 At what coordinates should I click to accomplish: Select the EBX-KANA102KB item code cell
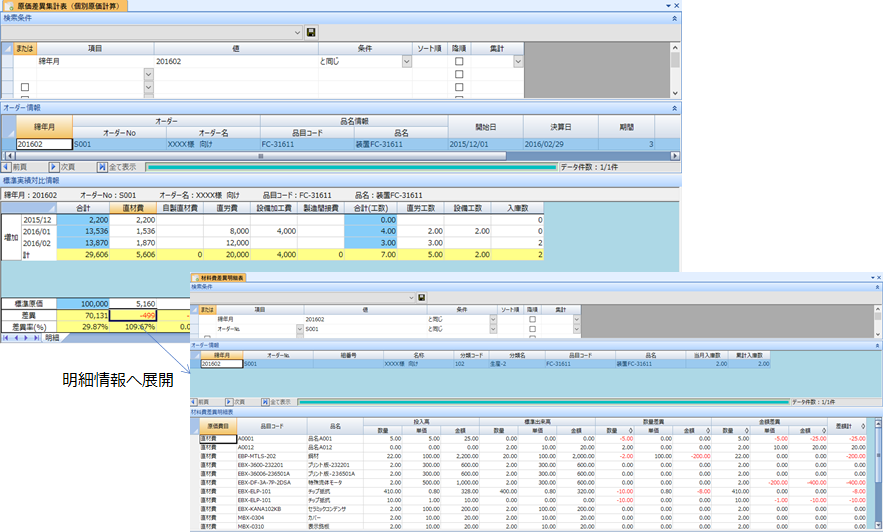coord(271,509)
